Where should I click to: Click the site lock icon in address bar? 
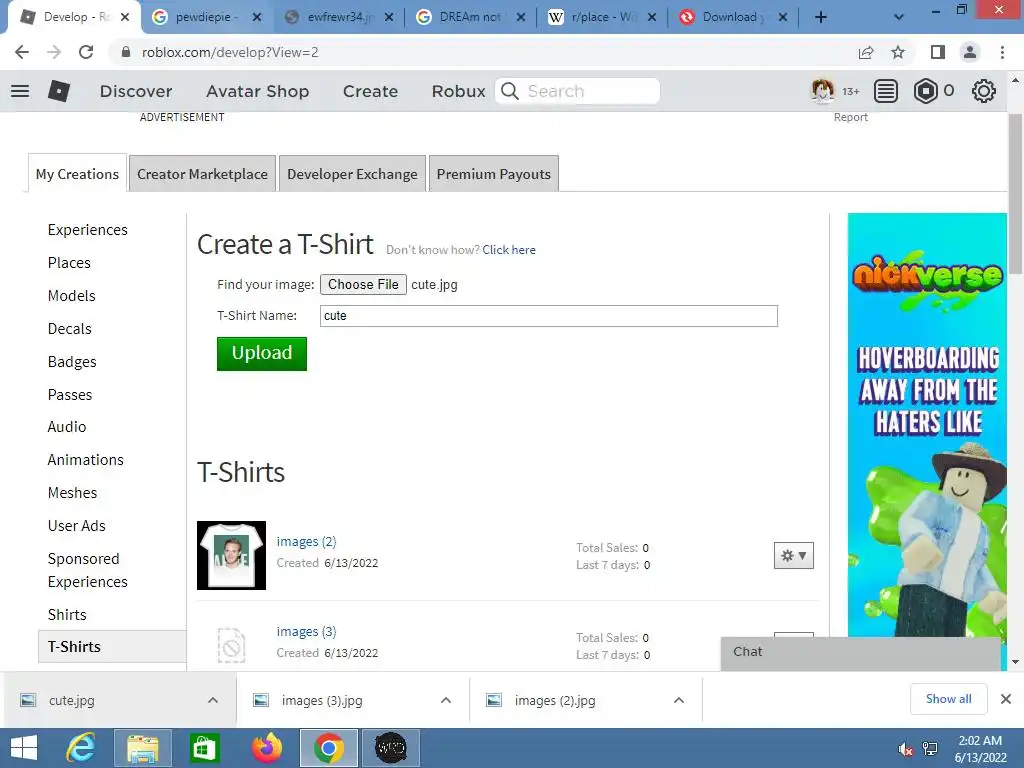[126, 52]
